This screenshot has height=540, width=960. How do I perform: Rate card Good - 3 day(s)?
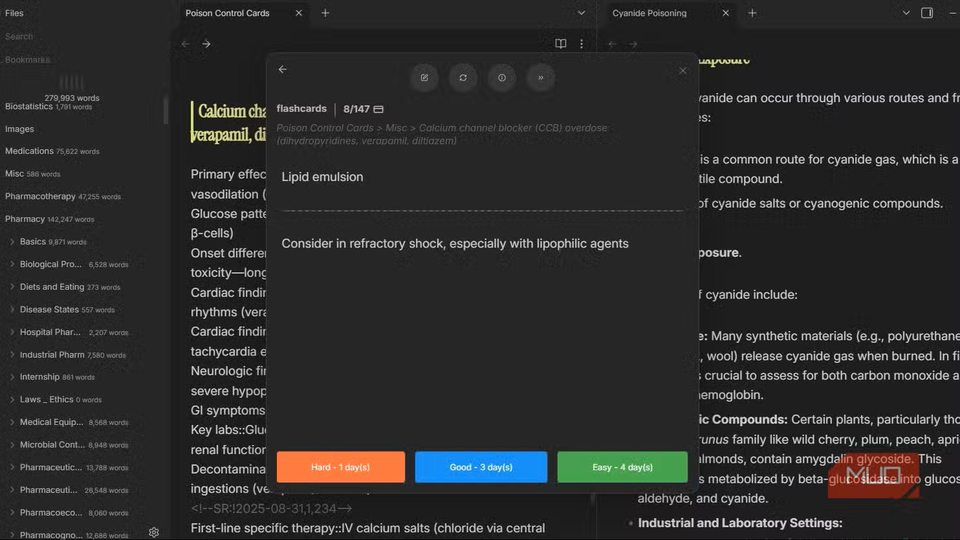click(481, 467)
